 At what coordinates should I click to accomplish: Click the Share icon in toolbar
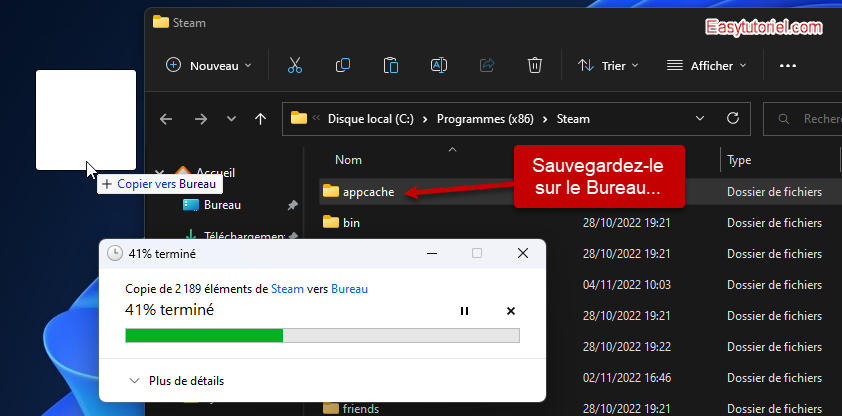(x=487, y=65)
